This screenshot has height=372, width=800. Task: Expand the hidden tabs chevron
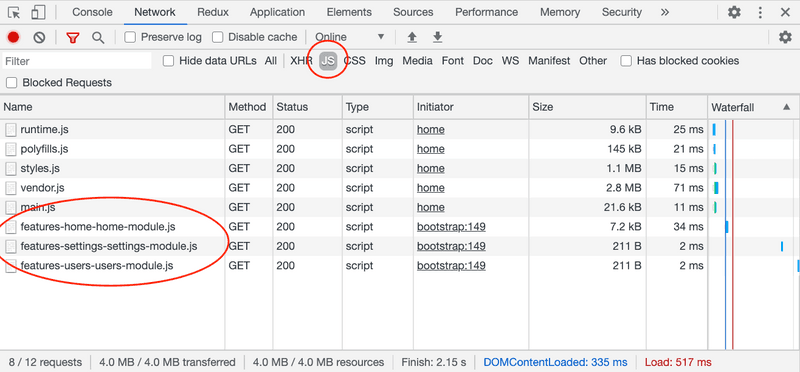[x=664, y=12]
